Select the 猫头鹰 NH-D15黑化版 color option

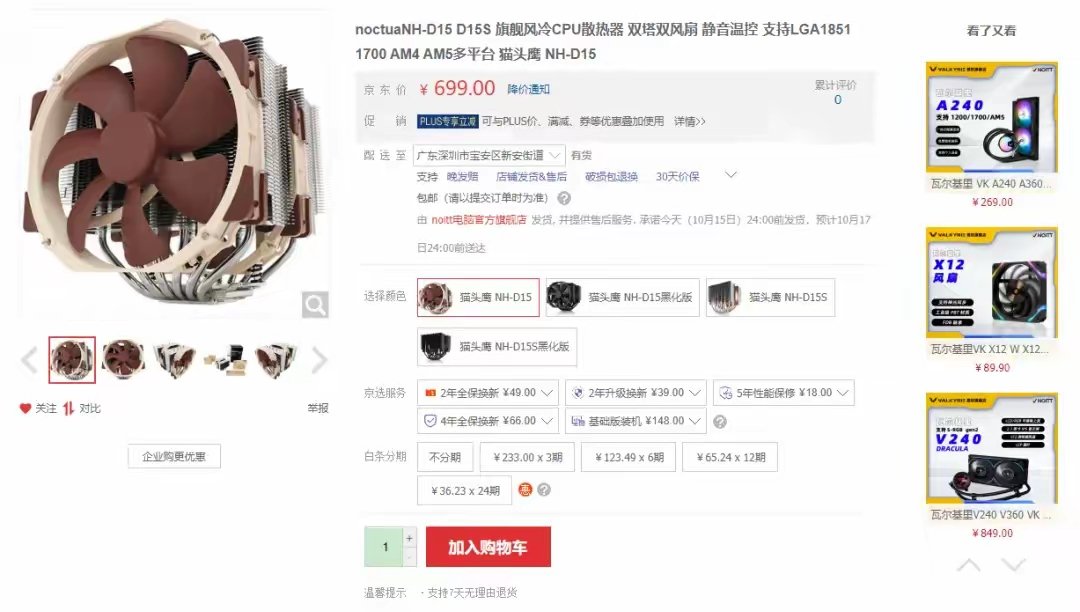pos(623,297)
